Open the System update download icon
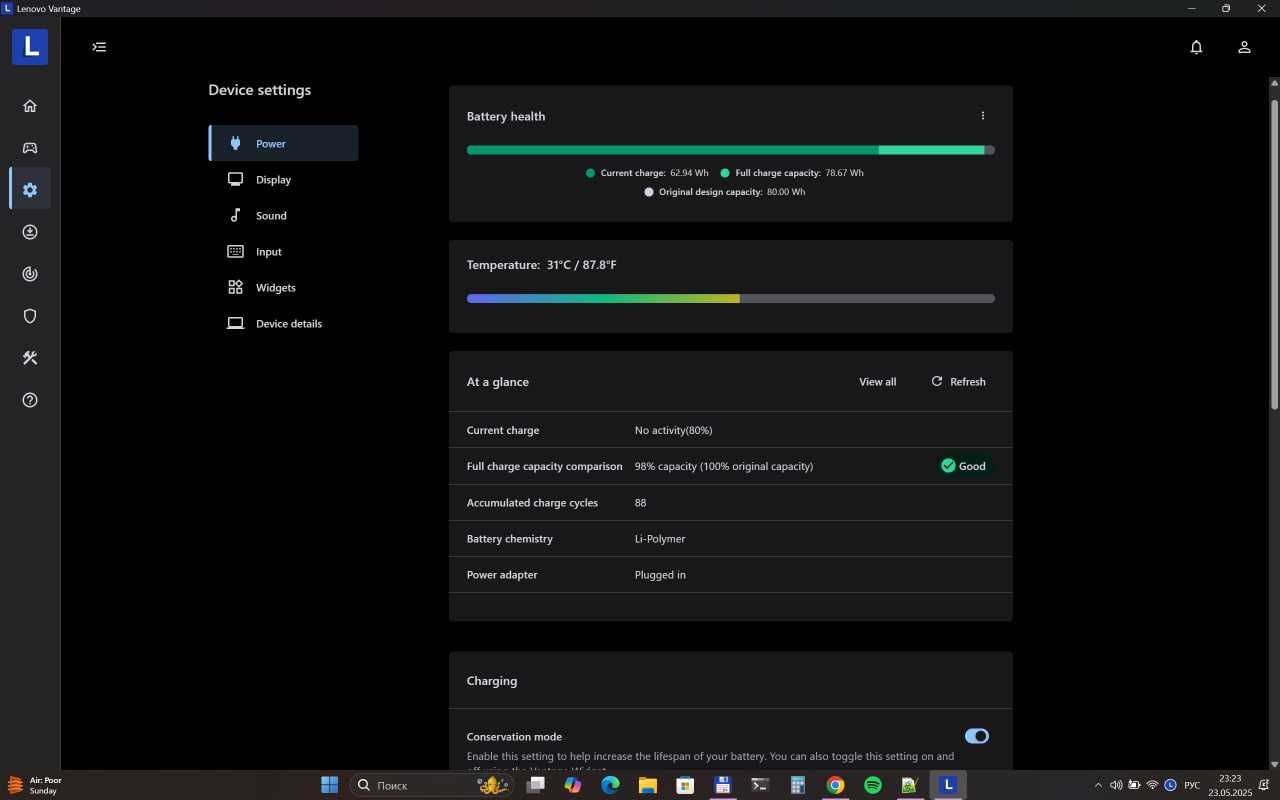 point(30,232)
